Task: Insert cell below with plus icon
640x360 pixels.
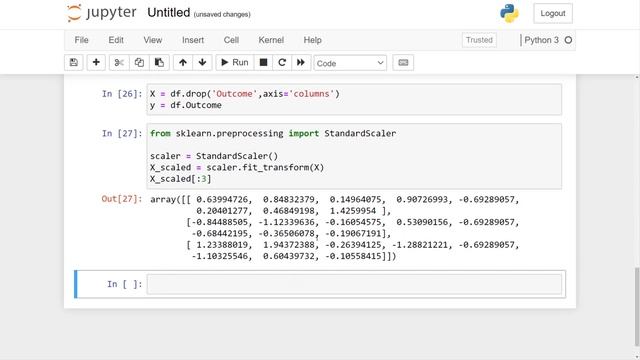Action: [96, 62]
